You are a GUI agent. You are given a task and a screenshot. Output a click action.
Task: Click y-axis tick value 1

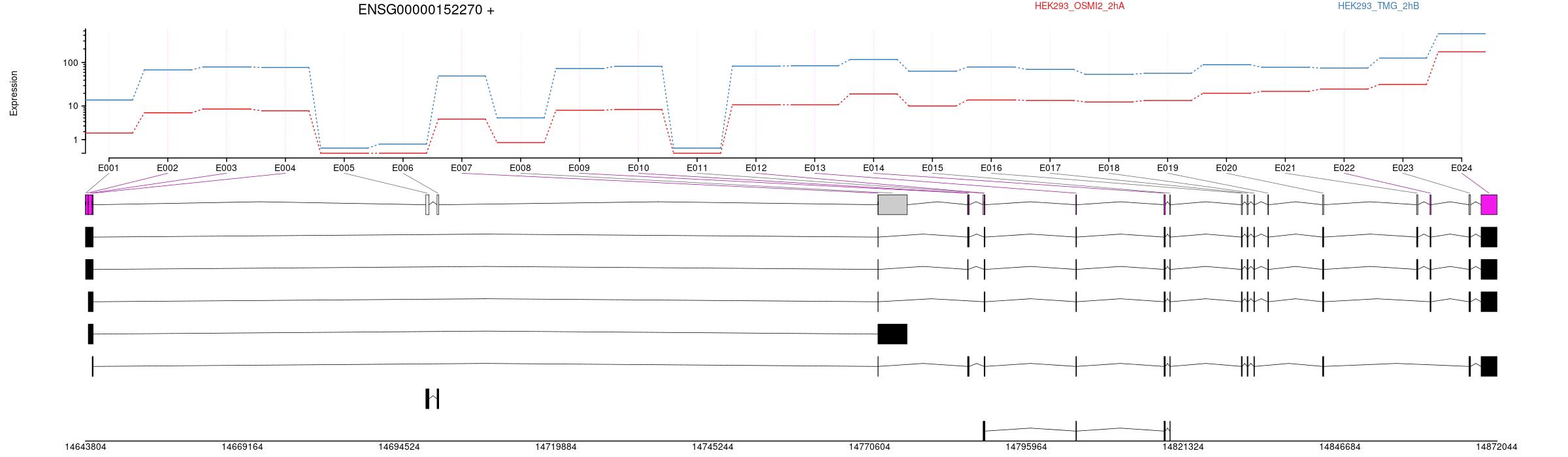point(75,140)
